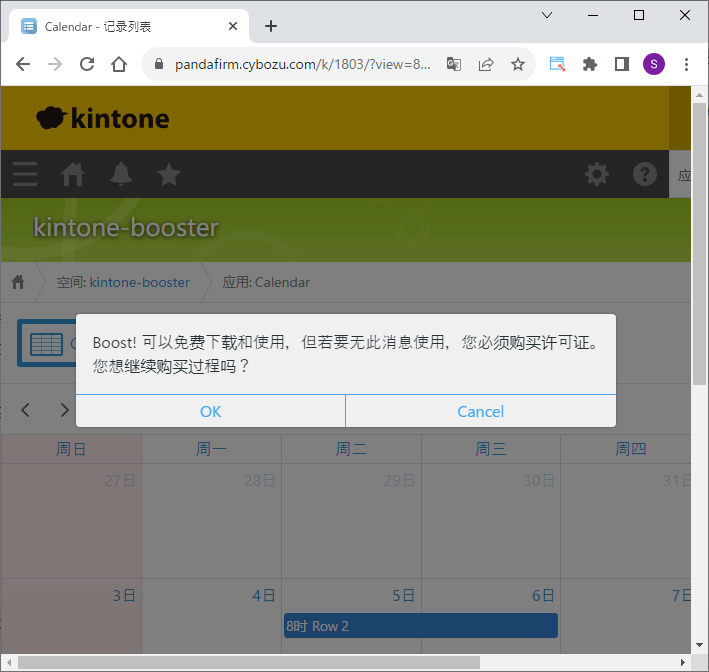Open the kintone hamburger menu

[25, 174]
